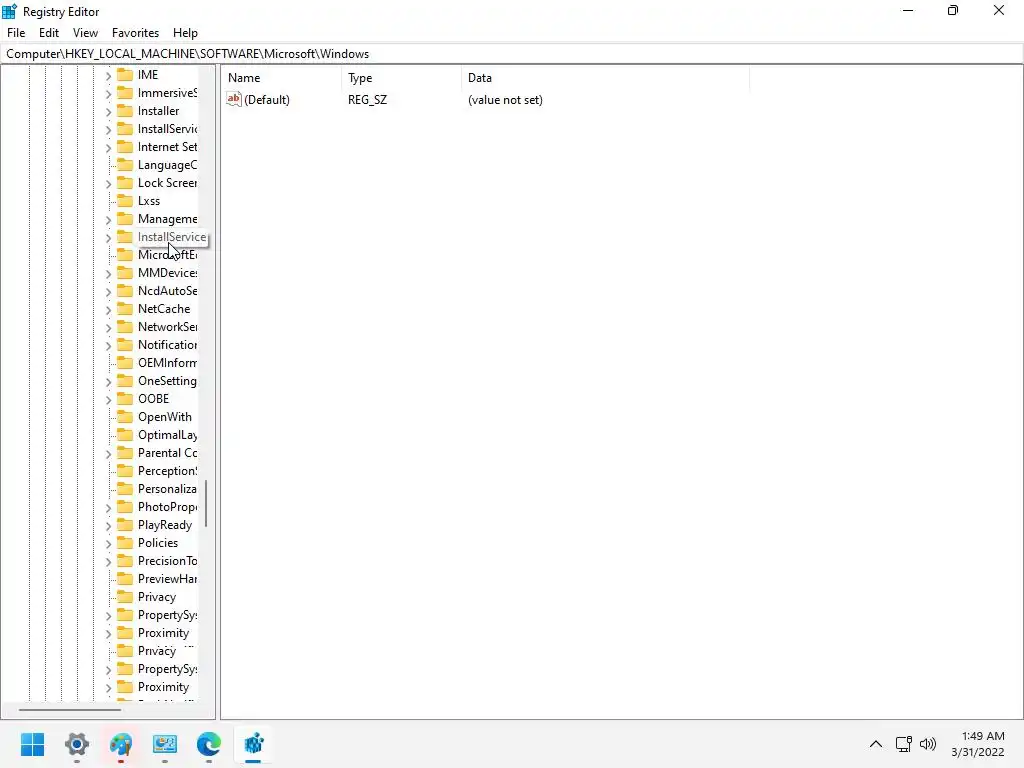Select the NcdAutoSe key label

coord(167,291)
